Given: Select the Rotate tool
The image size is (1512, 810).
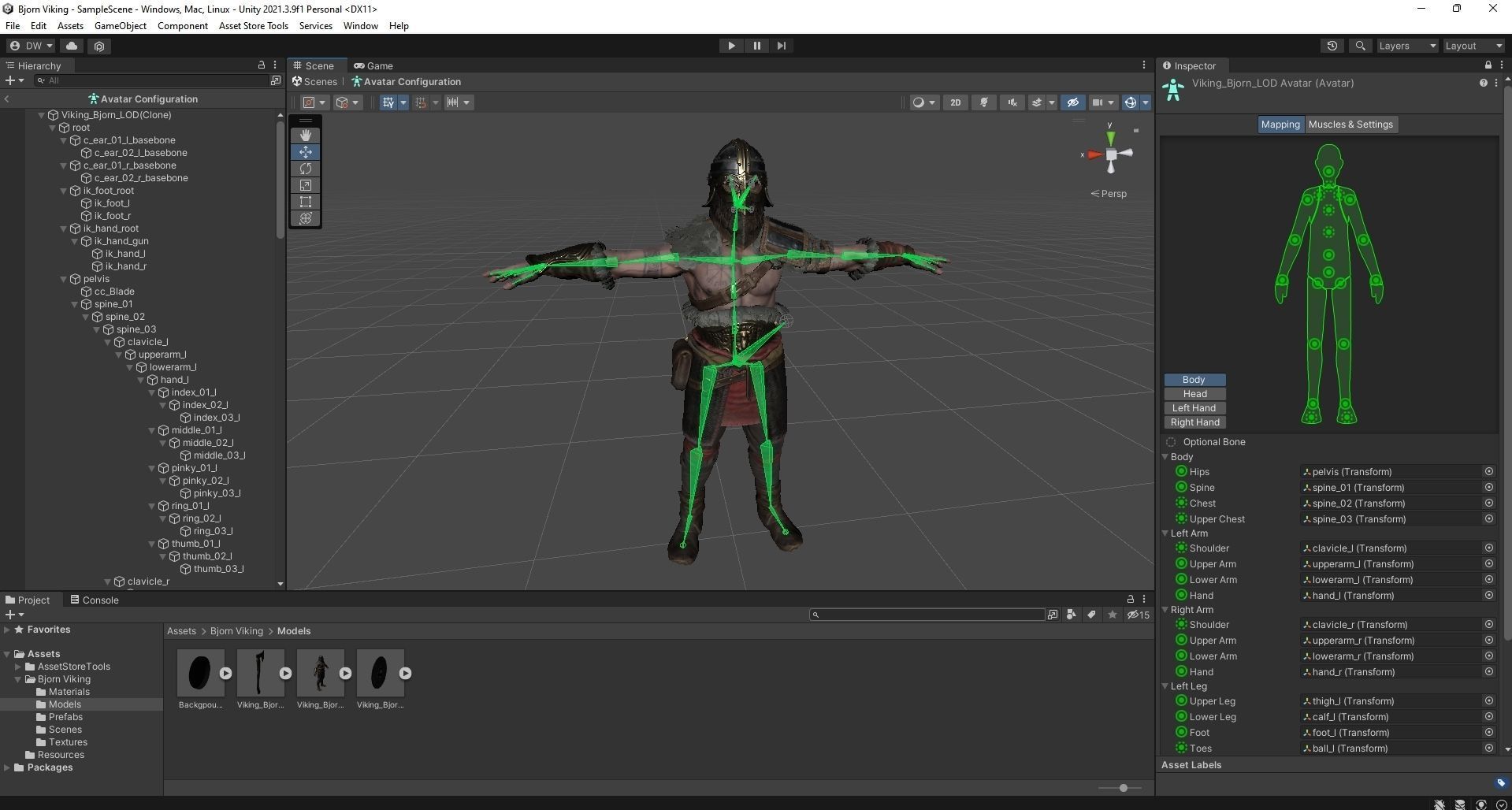Looking at the screenshot, I should point(306,169).
